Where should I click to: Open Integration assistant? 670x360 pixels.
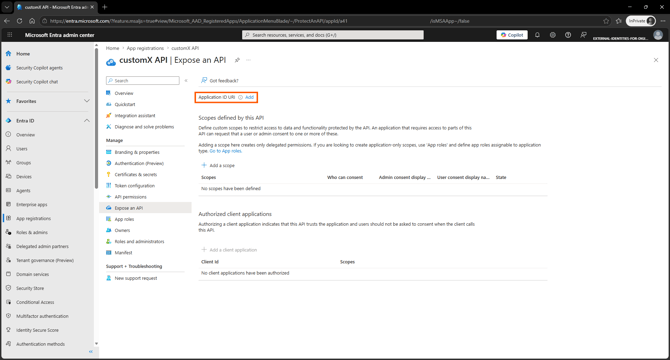(135, 116)
